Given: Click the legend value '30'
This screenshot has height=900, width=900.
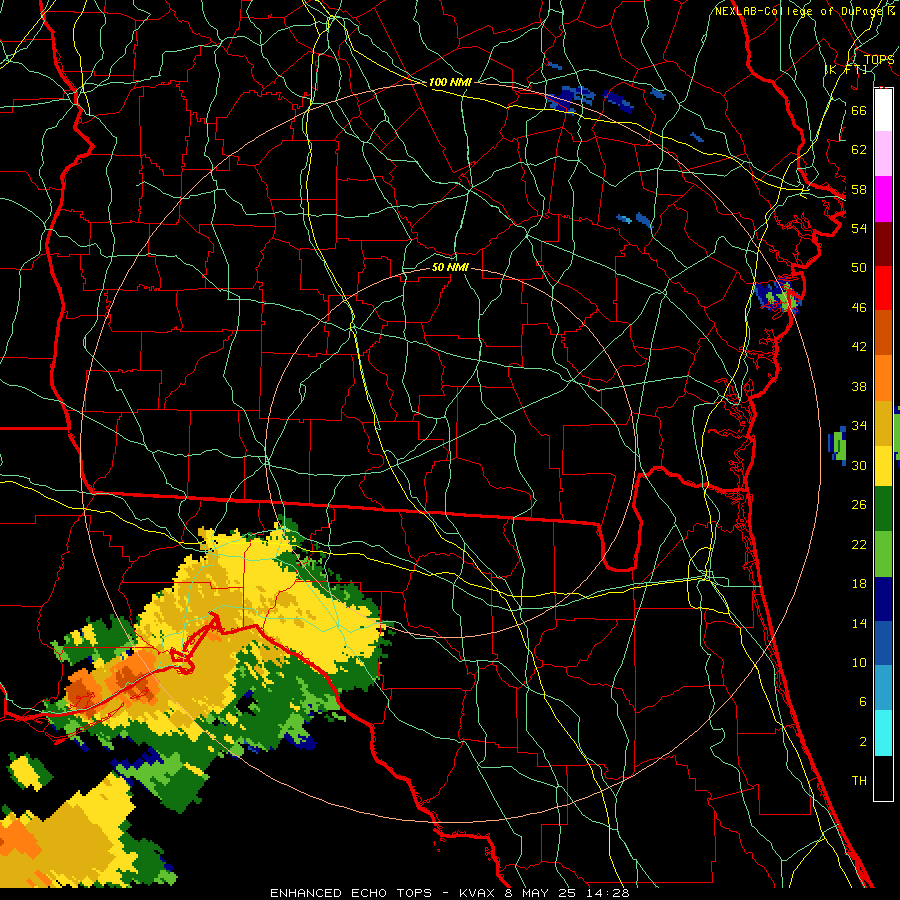Looking at the screenshot, I should [x=859, y=465].
